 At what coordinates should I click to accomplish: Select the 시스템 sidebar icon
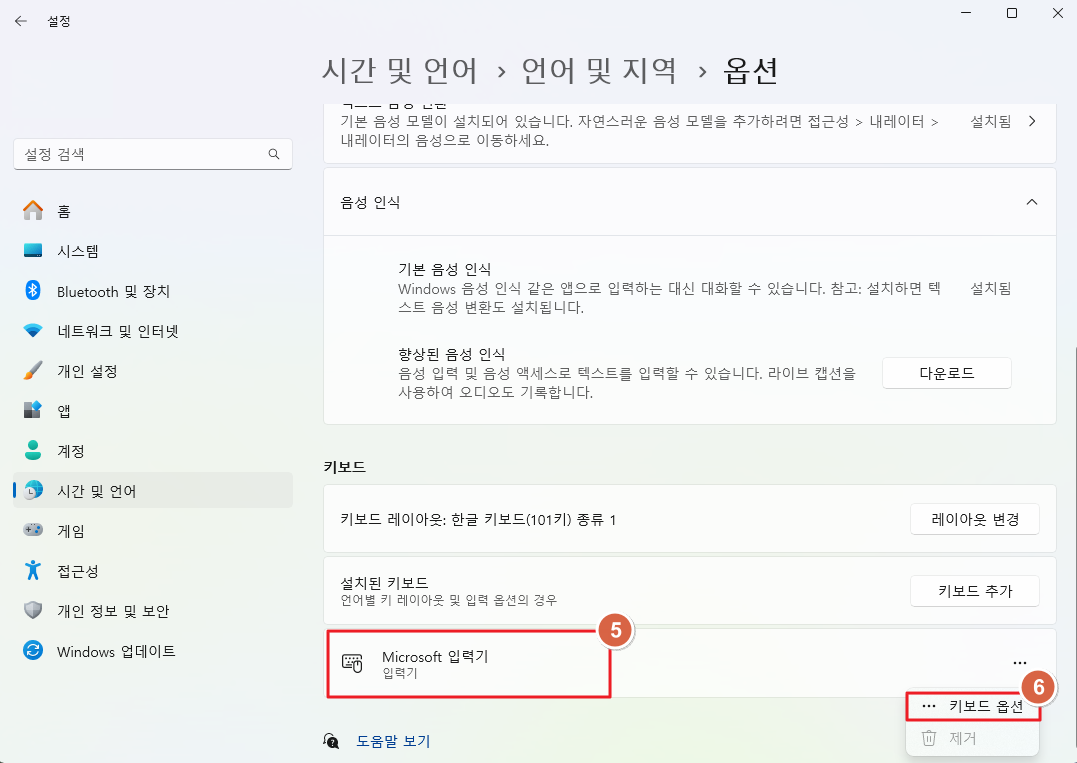(70, 251)
